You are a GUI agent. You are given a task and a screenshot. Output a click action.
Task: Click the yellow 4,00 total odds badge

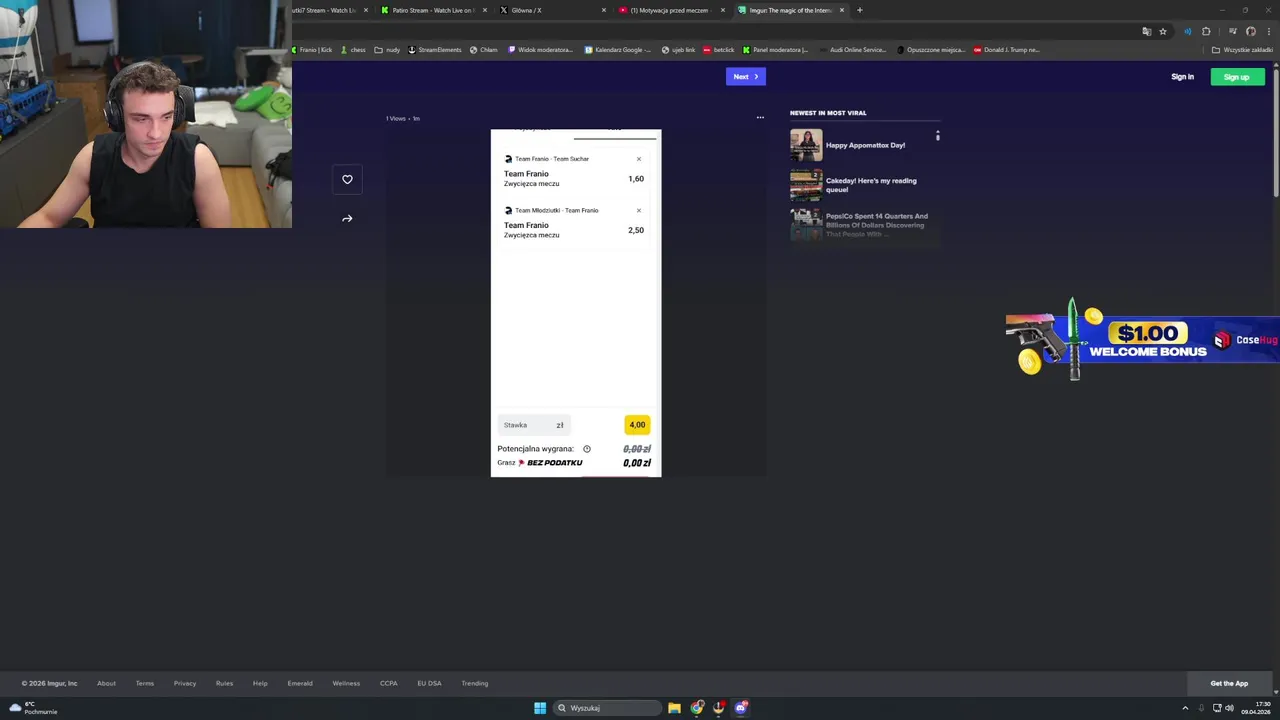[637, 425]
